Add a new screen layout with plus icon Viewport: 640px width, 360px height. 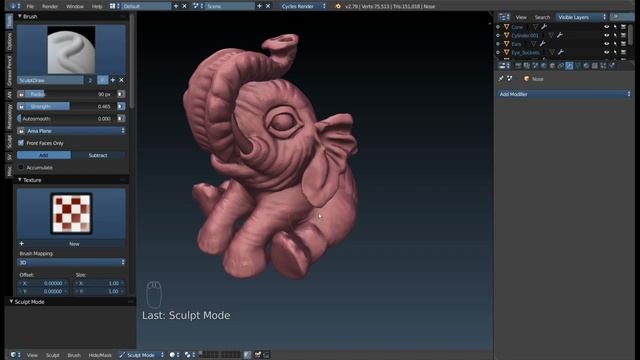coord(176,6)
